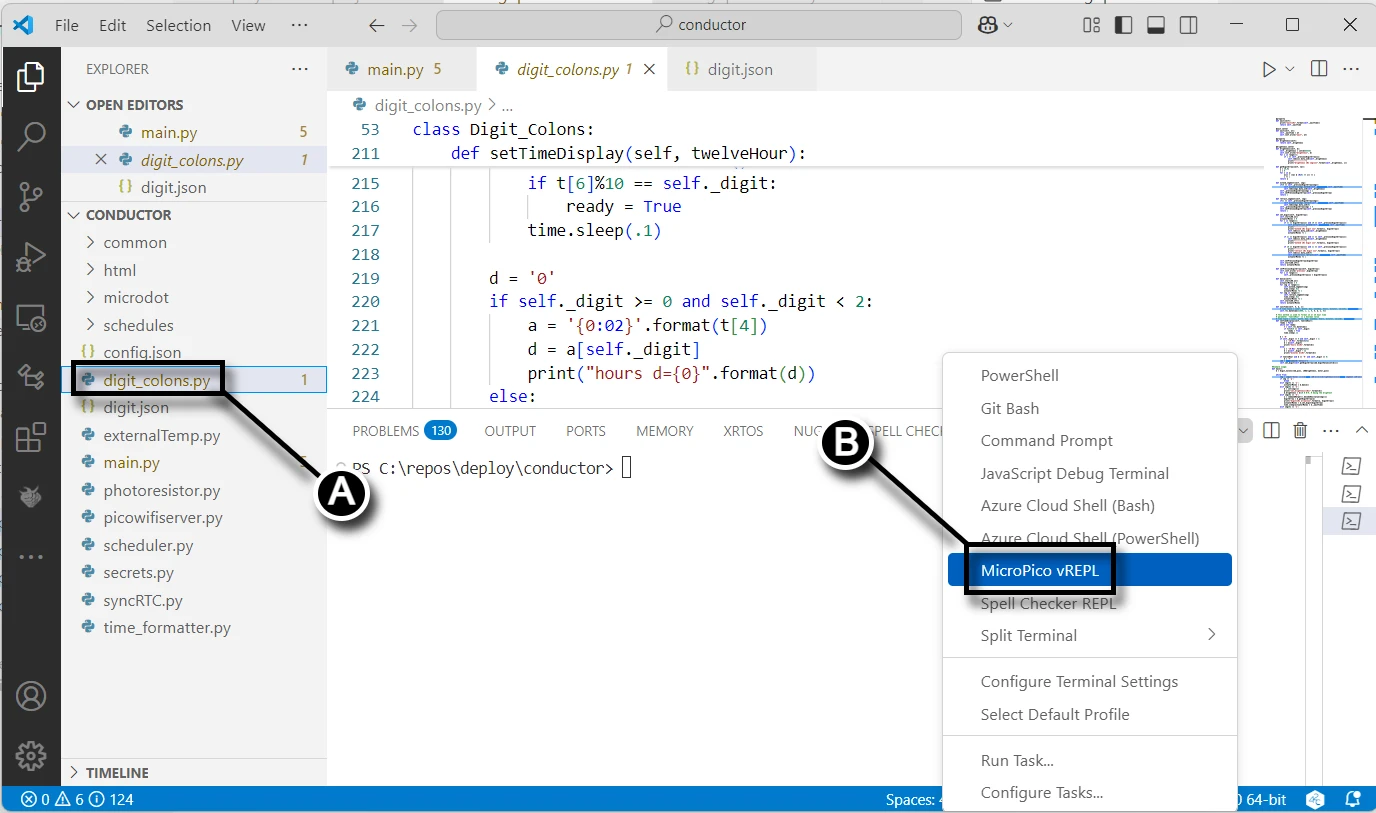Viewport: 1376px width, 813px height.
Task: Open the Copilot dropdown chevron
Action: click(x=1008, y=25)
